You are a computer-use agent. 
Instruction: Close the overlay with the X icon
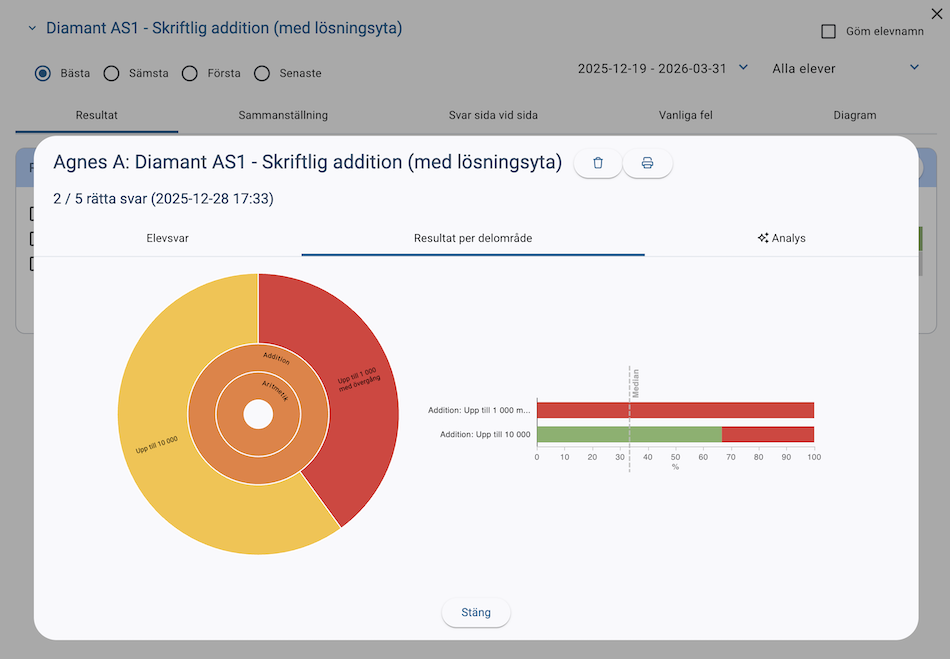pos(936,14)
